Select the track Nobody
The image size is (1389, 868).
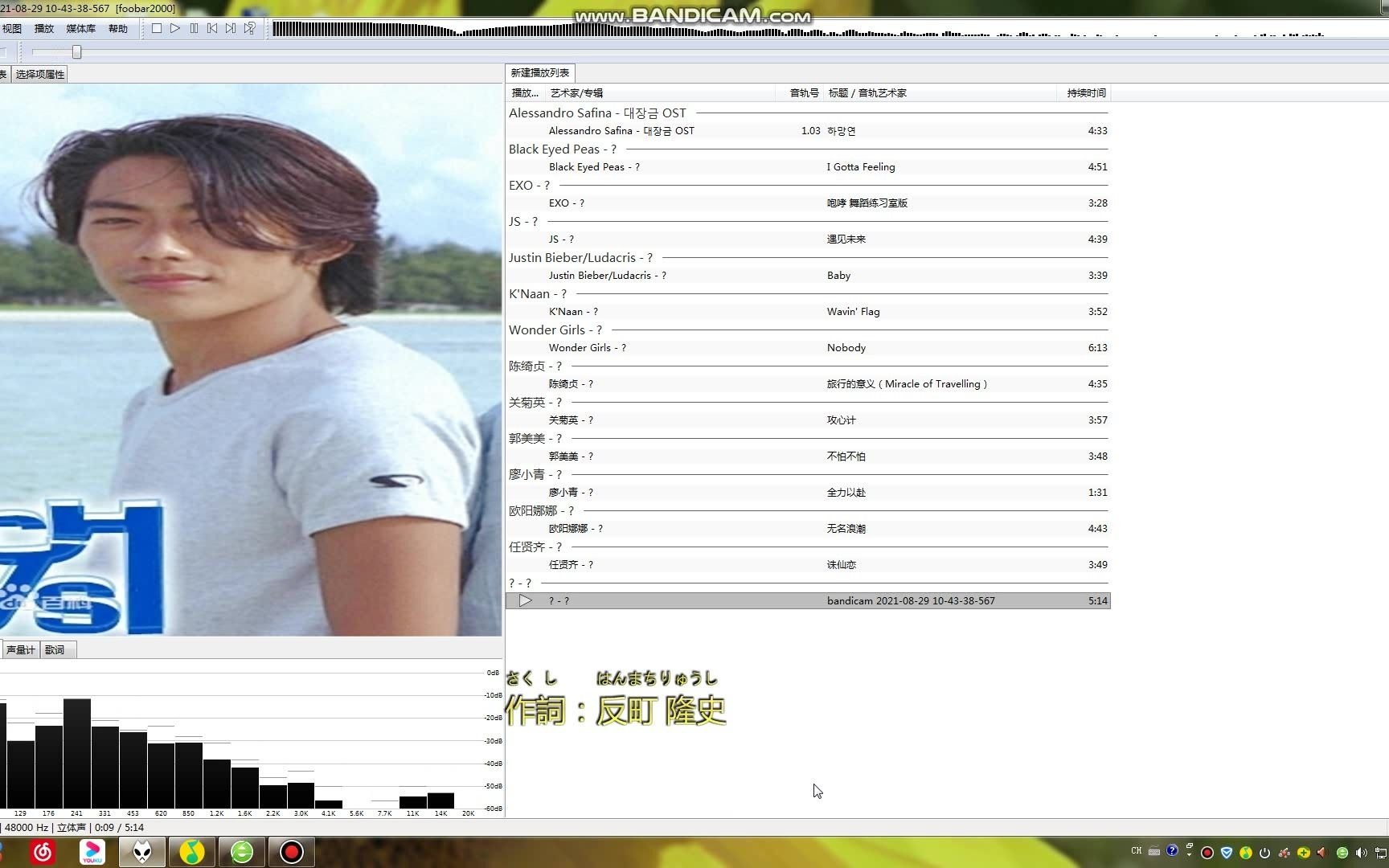[x=808, y=348]
